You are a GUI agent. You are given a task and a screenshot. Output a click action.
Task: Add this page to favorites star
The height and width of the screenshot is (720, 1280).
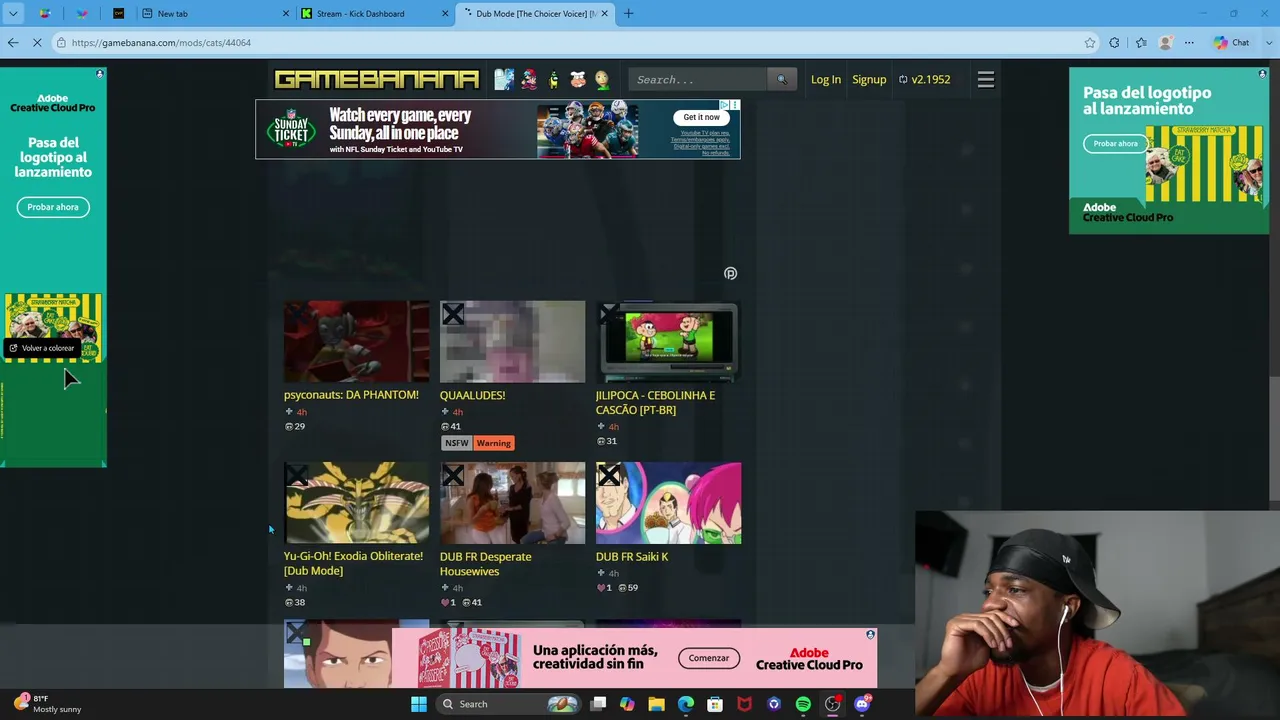[x=1090, y=43]
